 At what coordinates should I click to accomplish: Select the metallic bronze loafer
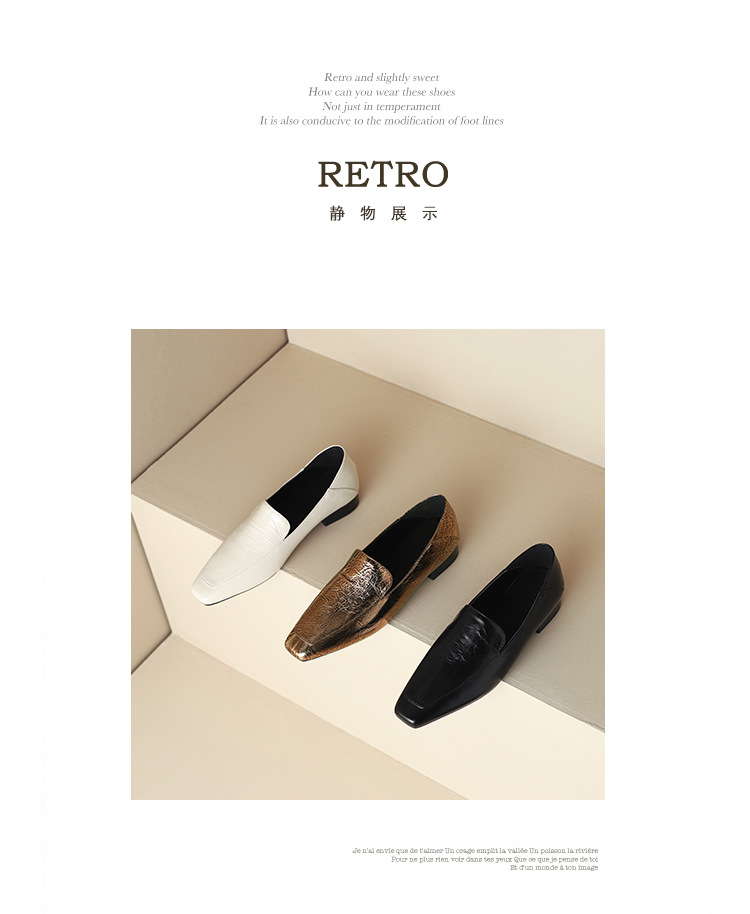372,578
